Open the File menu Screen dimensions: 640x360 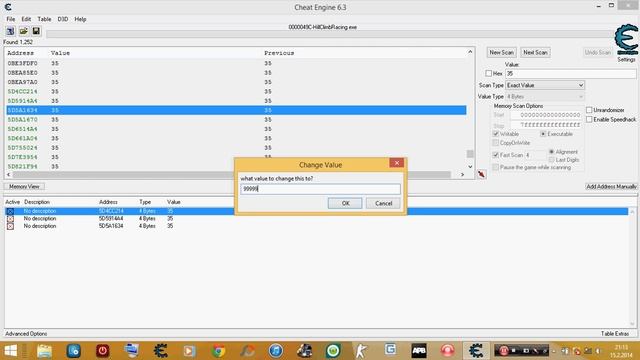coord(11,19)
